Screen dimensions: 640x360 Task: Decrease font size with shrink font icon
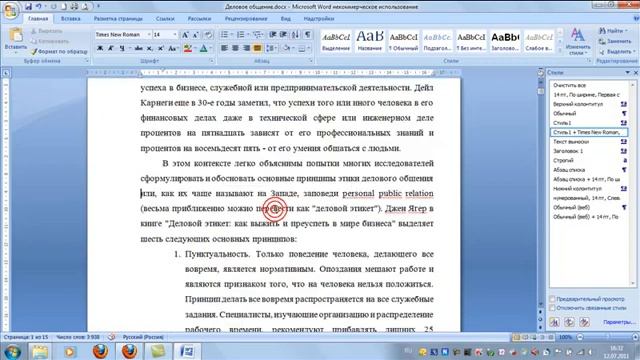pyautogui.click(x=196, y=35)
